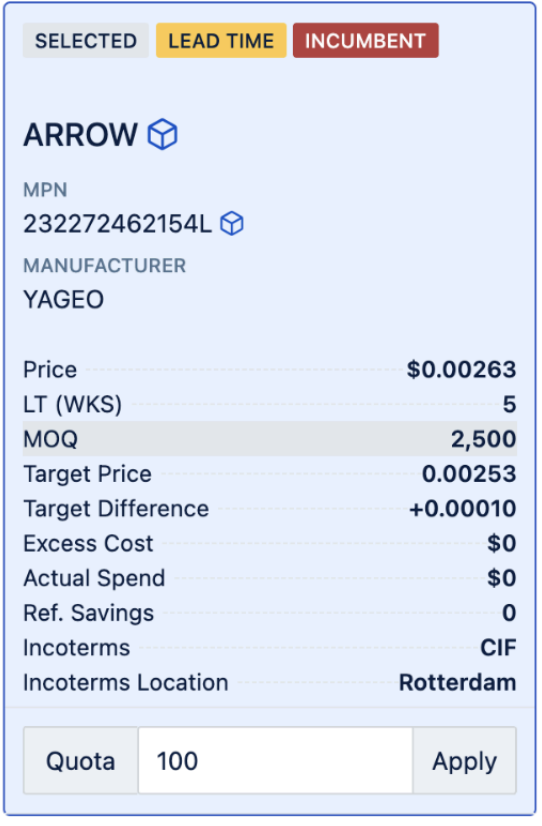Click the SELECTED badge
This screenshot has width=542, height=826.
(x=86, y=41)
